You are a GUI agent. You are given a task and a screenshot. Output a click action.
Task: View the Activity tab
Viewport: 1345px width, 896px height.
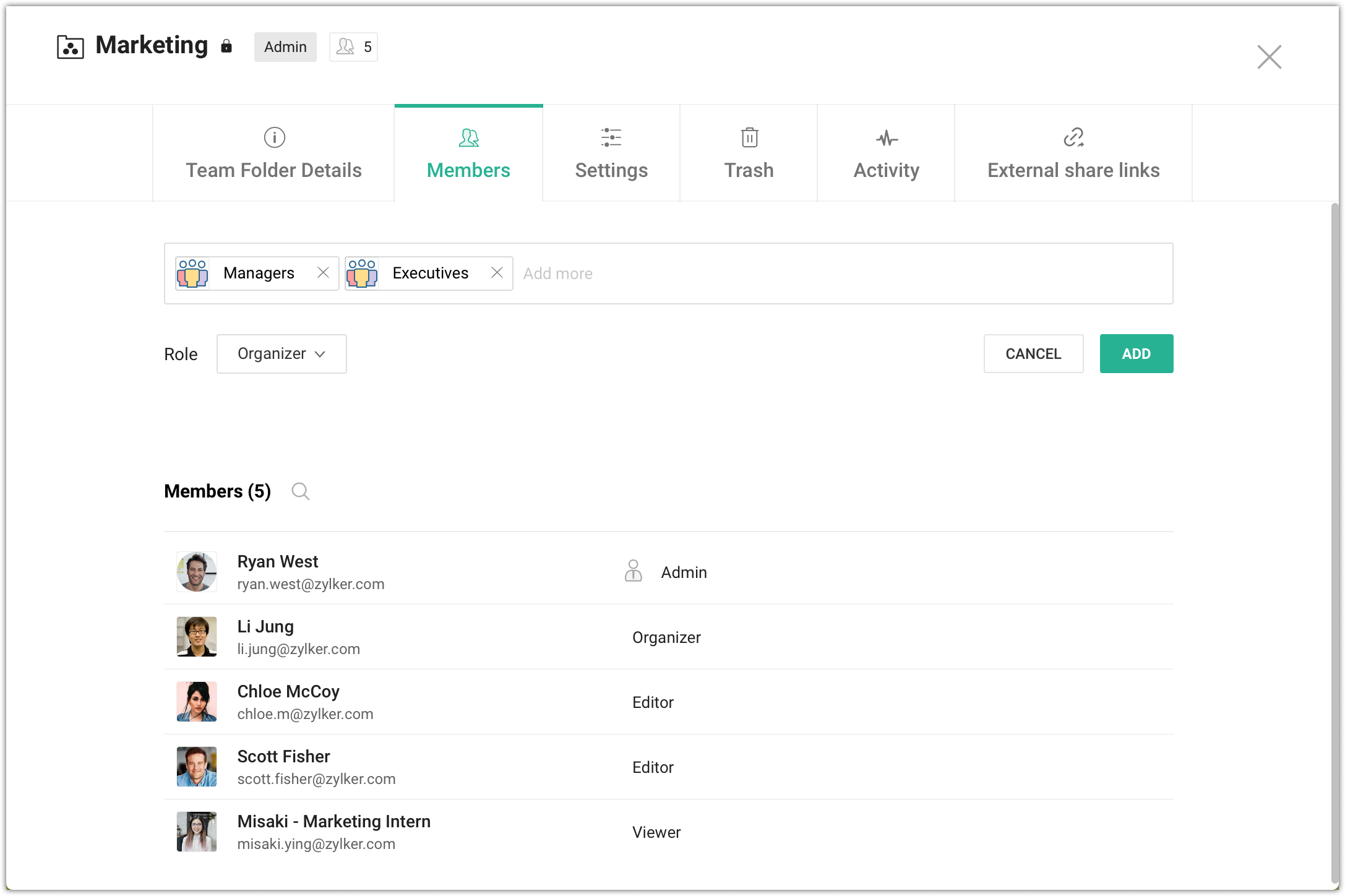click(886, 153)
